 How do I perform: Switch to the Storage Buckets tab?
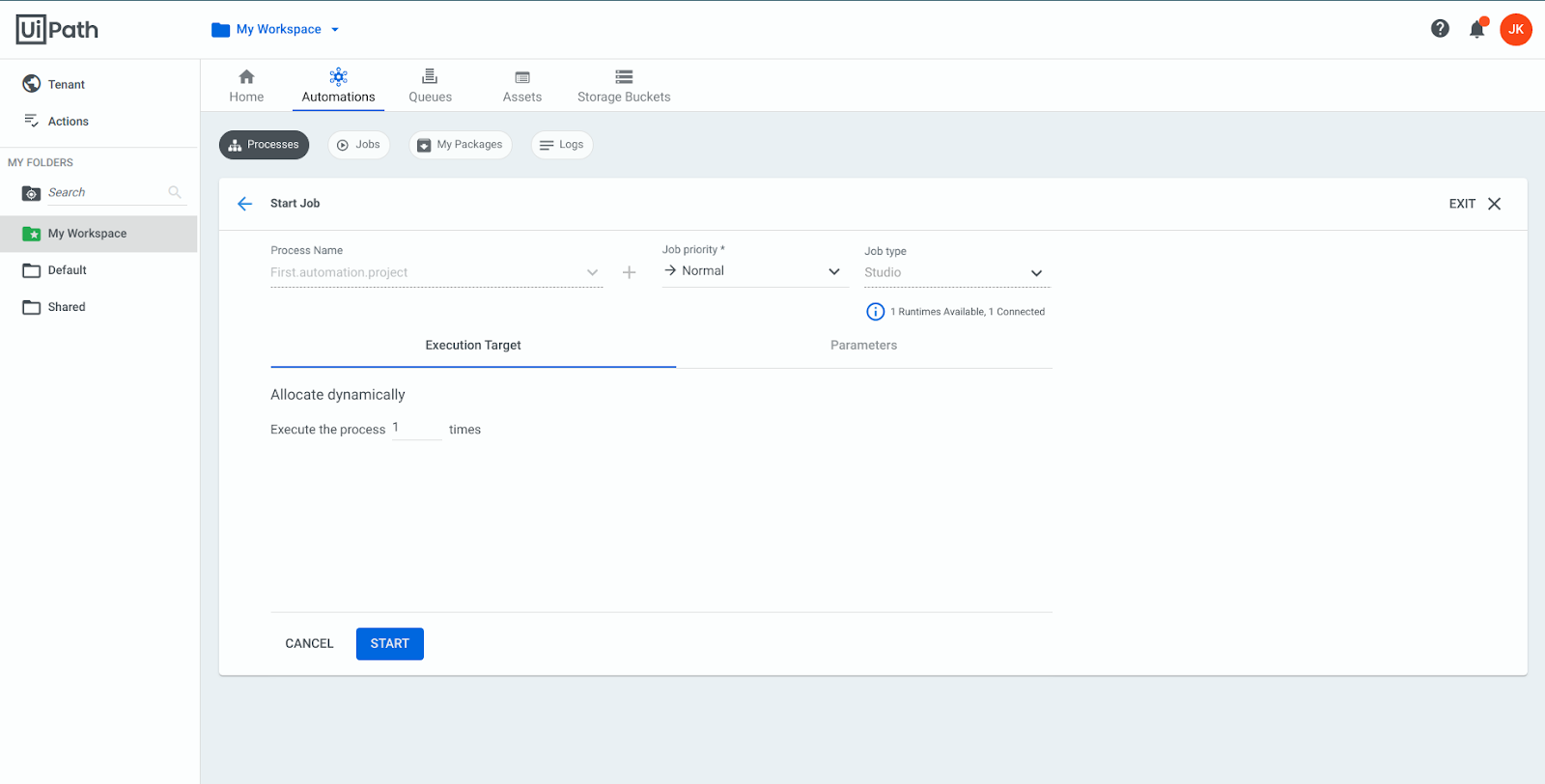point(624,86)
